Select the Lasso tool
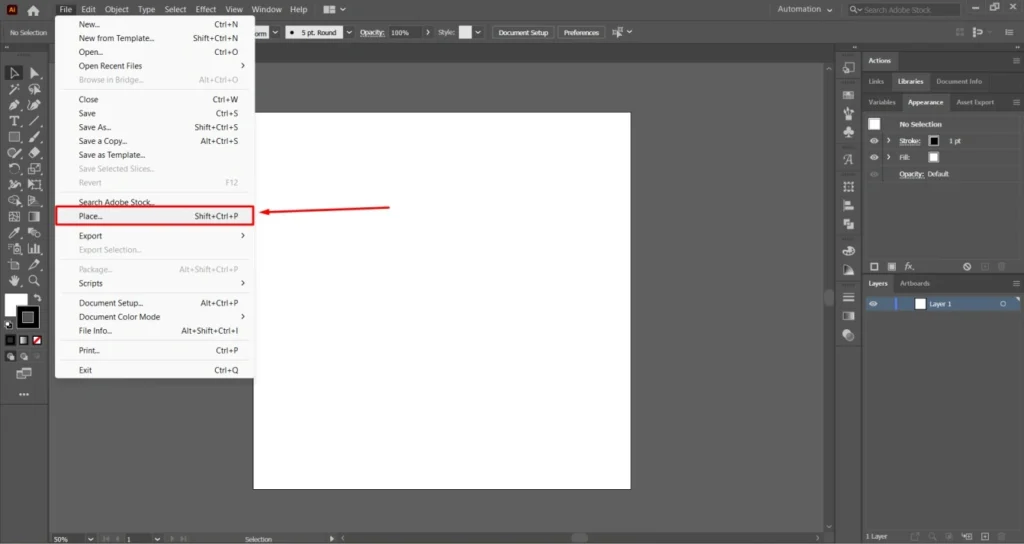Image resolution: width=1024 pixels, height=544 pixels. tap(35, 89)
